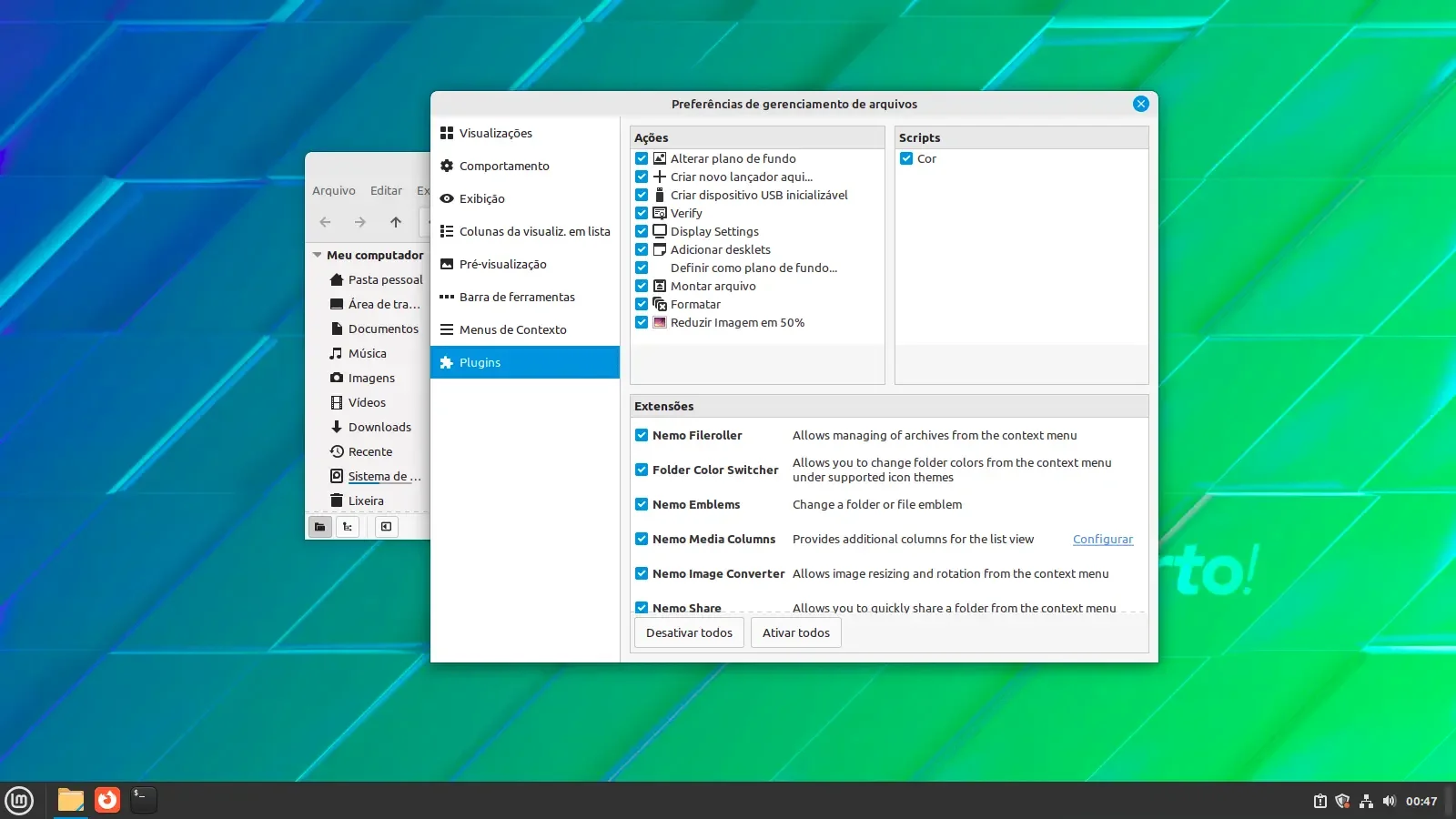Close the preferences dialog
Image resolution: width=1456 pixels, height=819 pixels.
(1141, 104)
